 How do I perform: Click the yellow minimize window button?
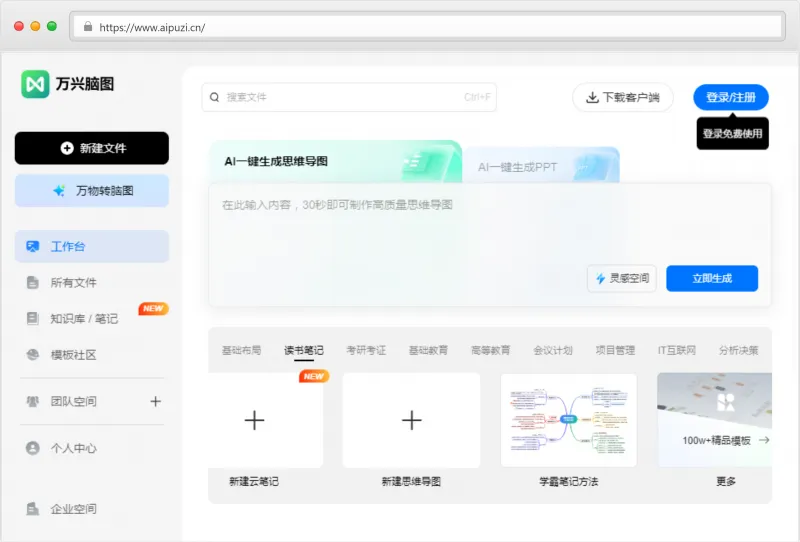pos(35,26)
